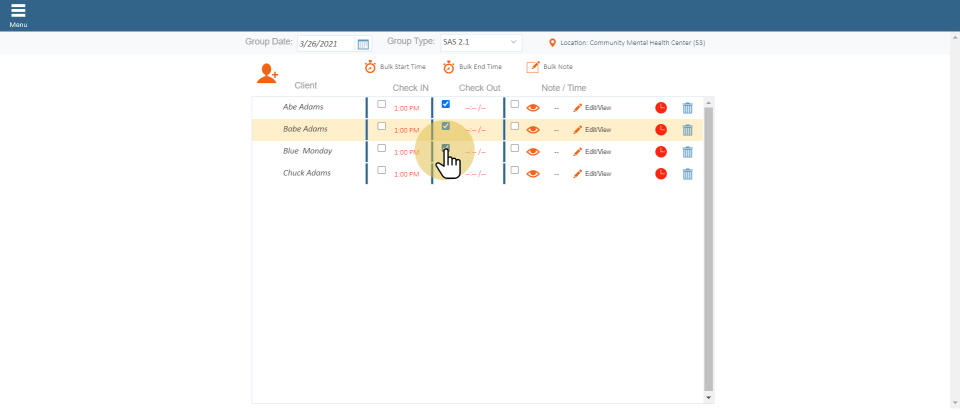Open calendar picker next to Group Date
Viewport: 960px width, 410px height.
pyautogui.click(x=363, y=44)
